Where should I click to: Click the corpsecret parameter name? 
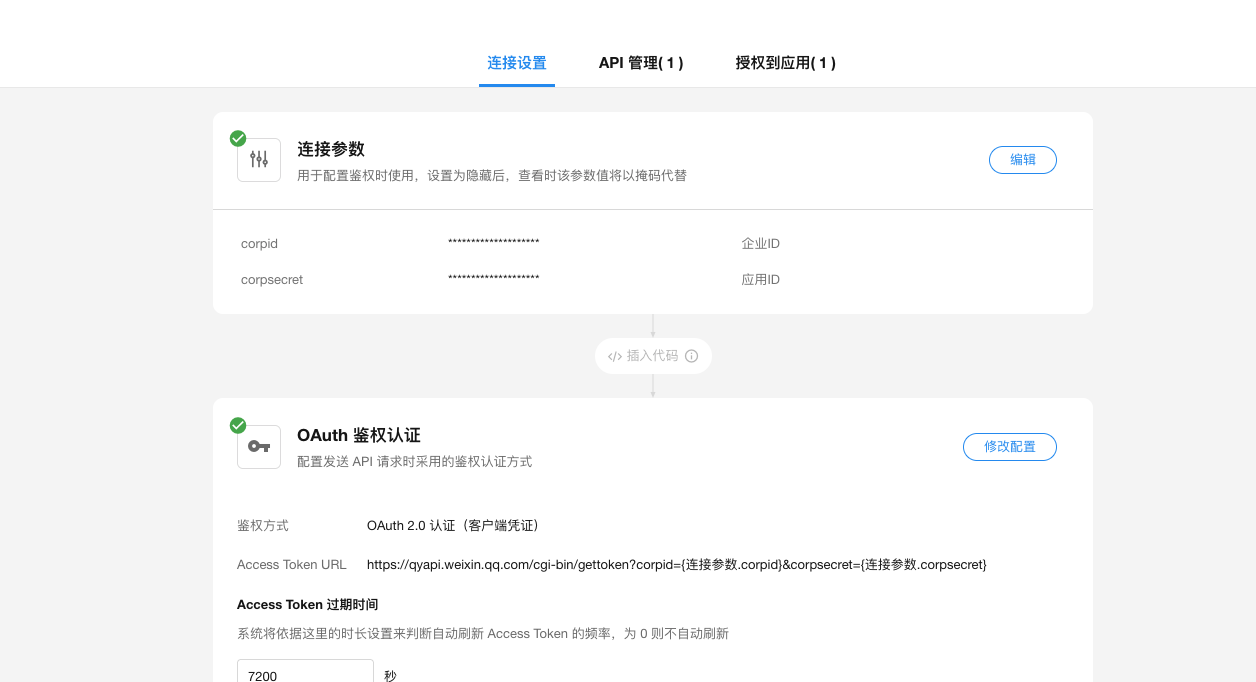[272, 280]
